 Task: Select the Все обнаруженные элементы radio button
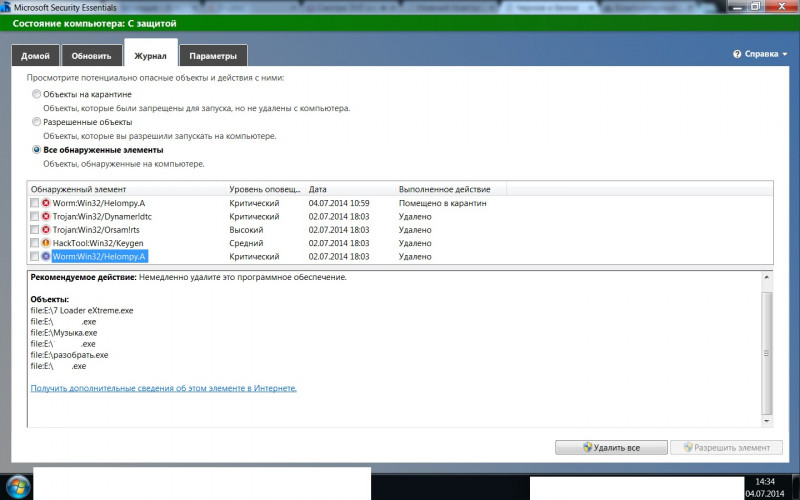36,149
